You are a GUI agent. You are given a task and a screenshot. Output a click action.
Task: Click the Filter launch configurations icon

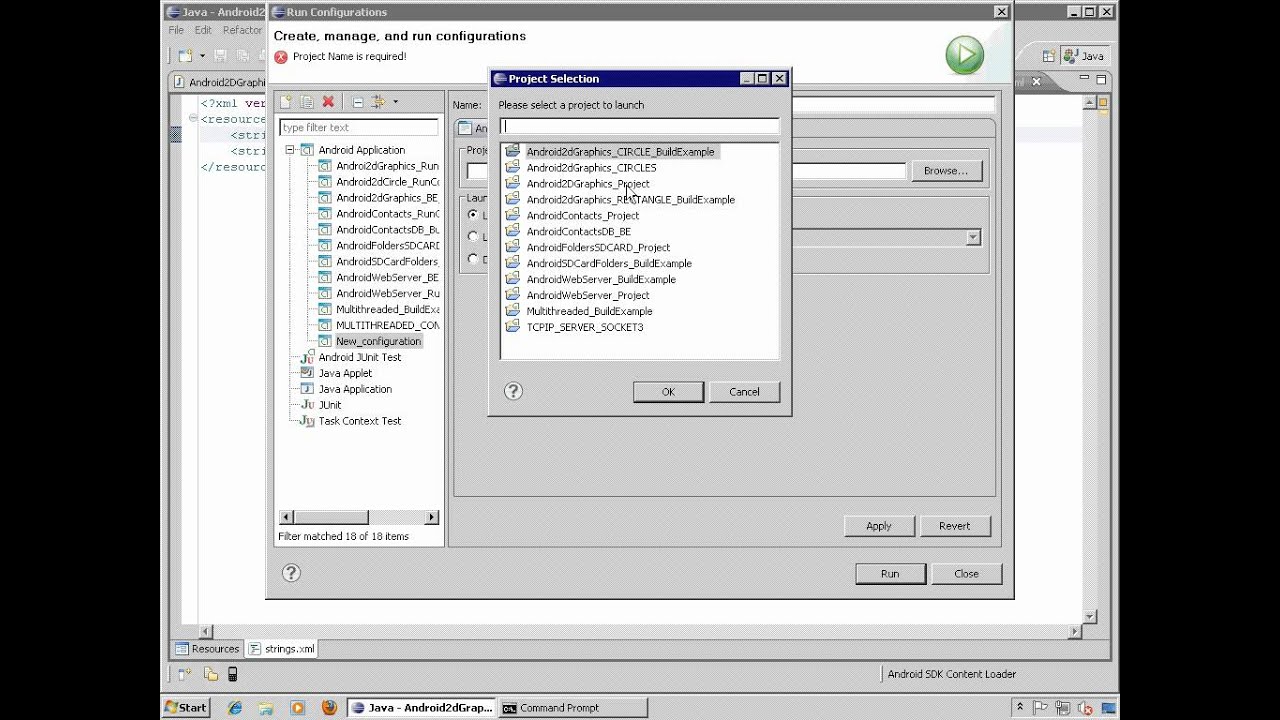(x=378, y=102)
